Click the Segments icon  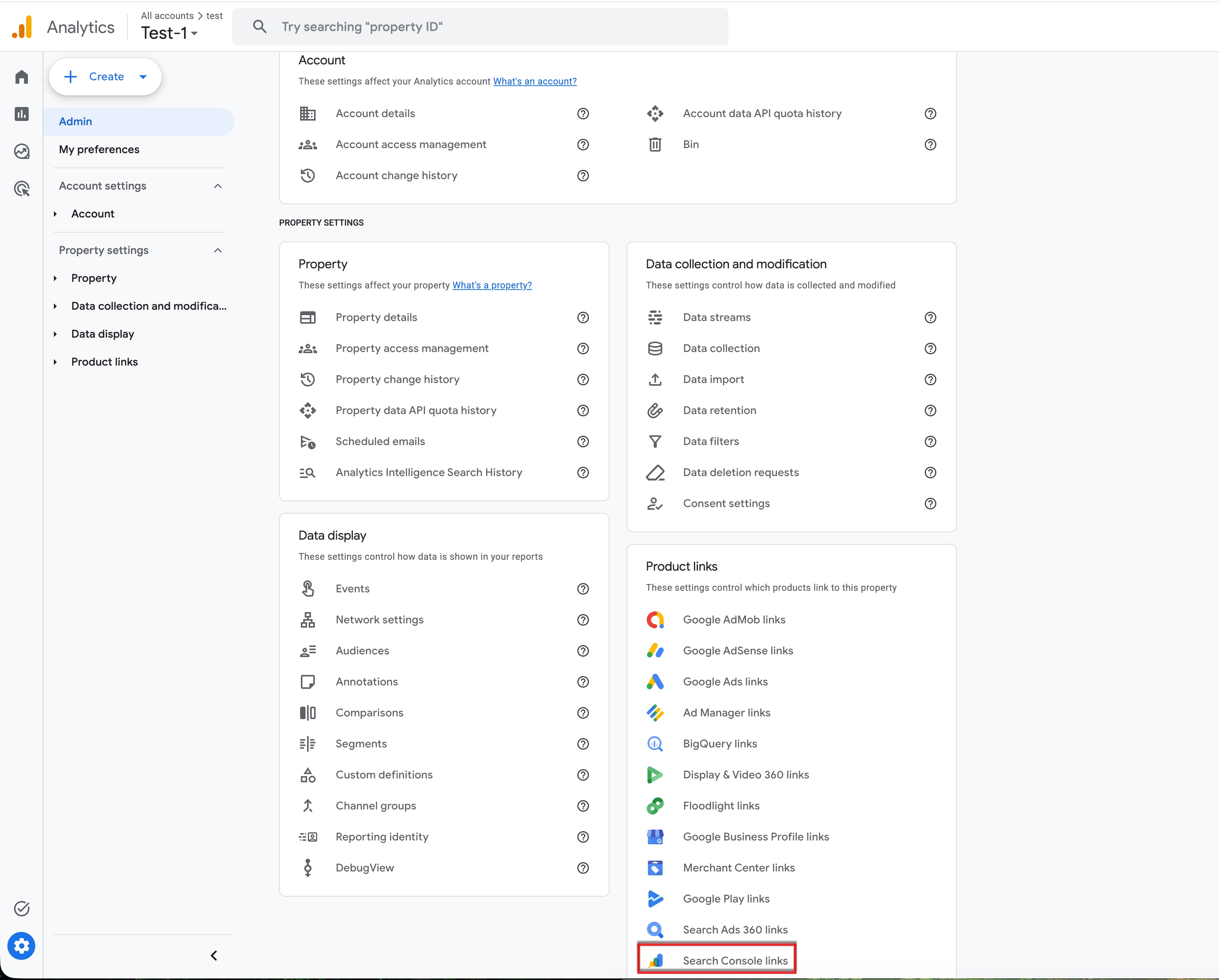click(307, 744)
